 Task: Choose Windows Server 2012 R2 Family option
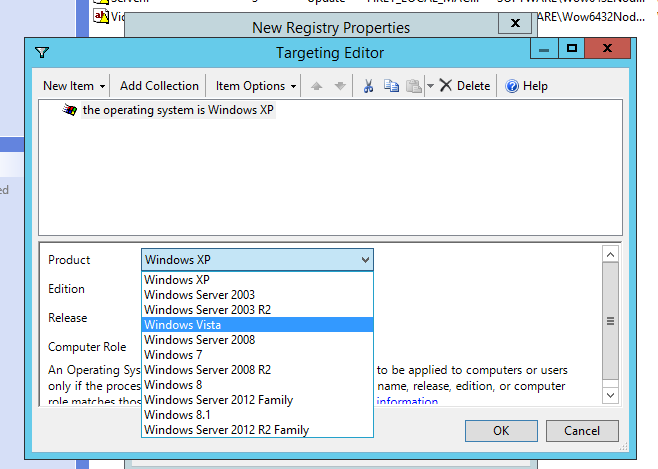[257, 430]
